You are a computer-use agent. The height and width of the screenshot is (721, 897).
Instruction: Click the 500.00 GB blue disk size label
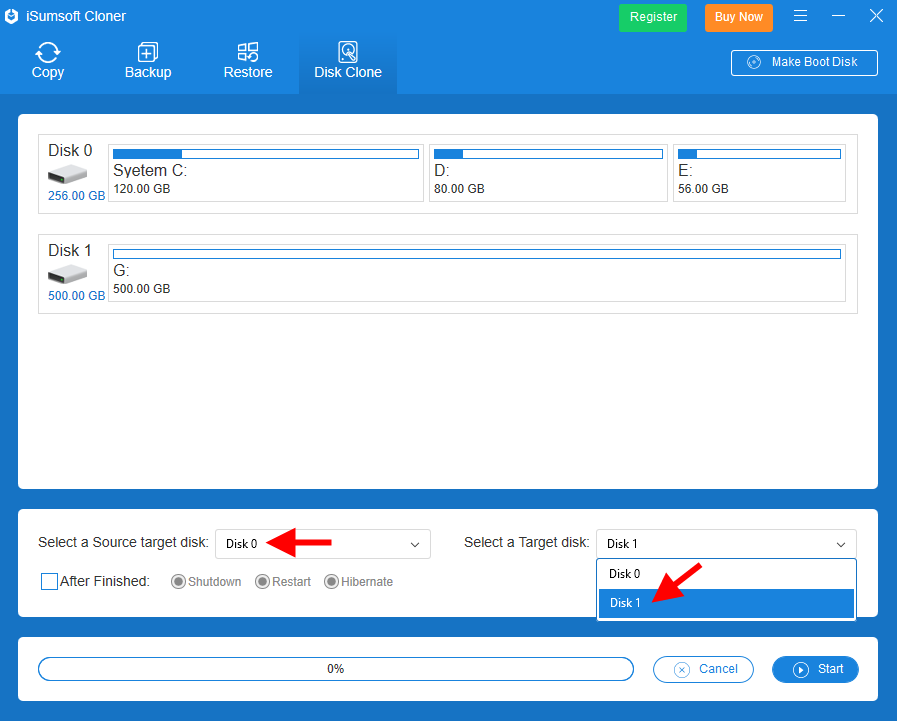[x=77, y=296]
